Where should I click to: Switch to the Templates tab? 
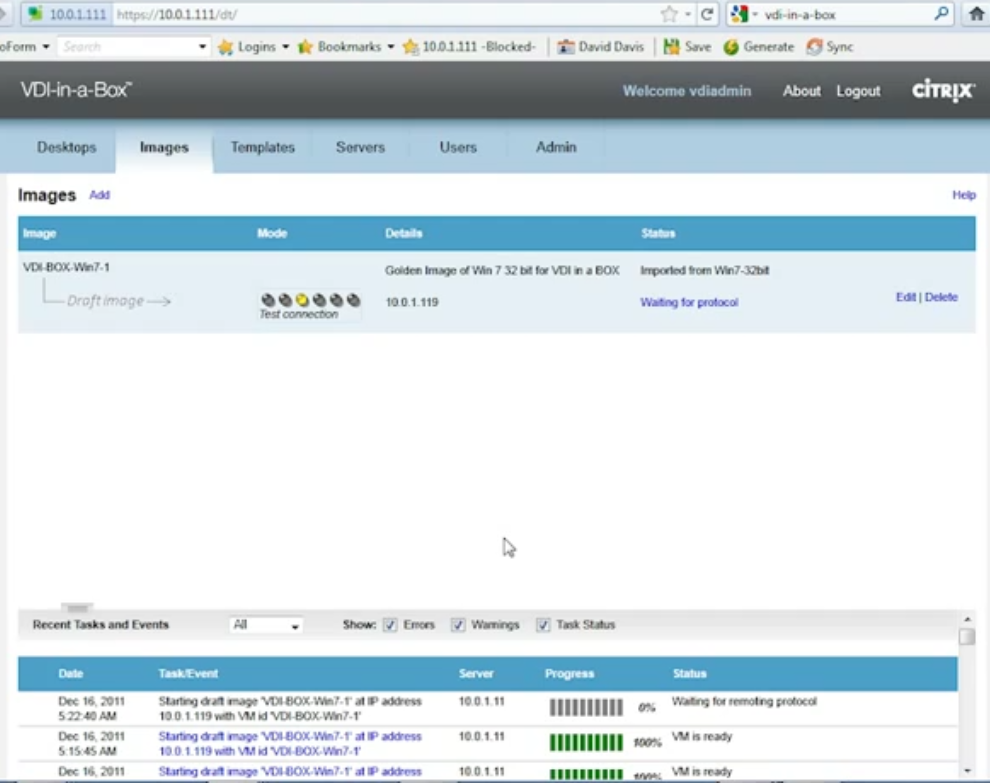[263, 147]
